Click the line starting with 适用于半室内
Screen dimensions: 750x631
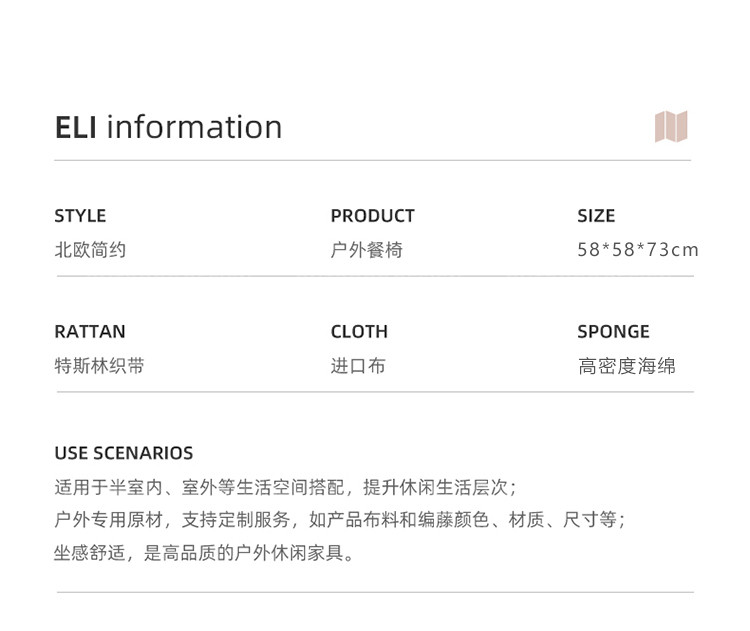tap(285, 488)
